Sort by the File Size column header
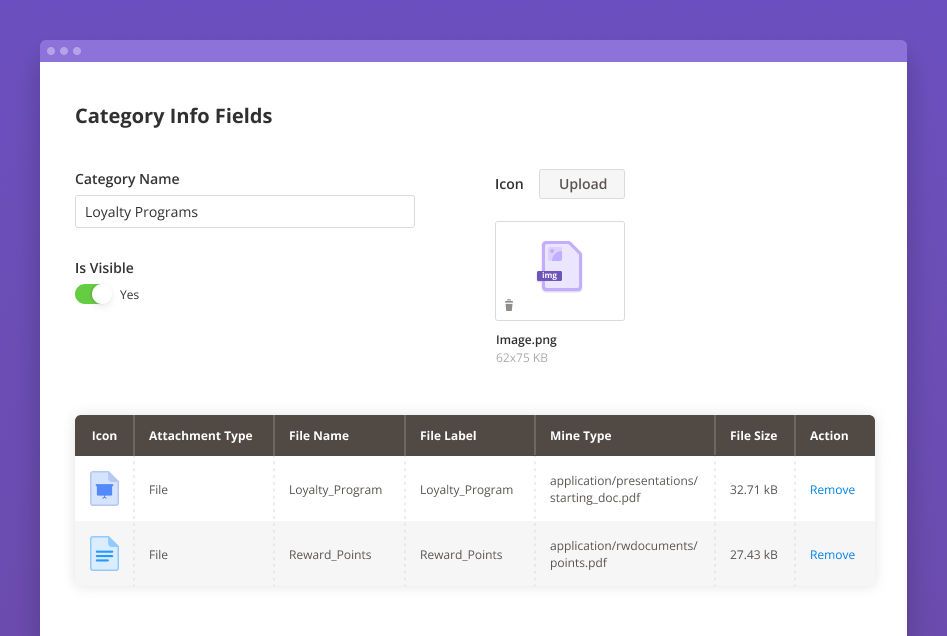Viewport: 947px width, 636px height. tap(753, 436)
